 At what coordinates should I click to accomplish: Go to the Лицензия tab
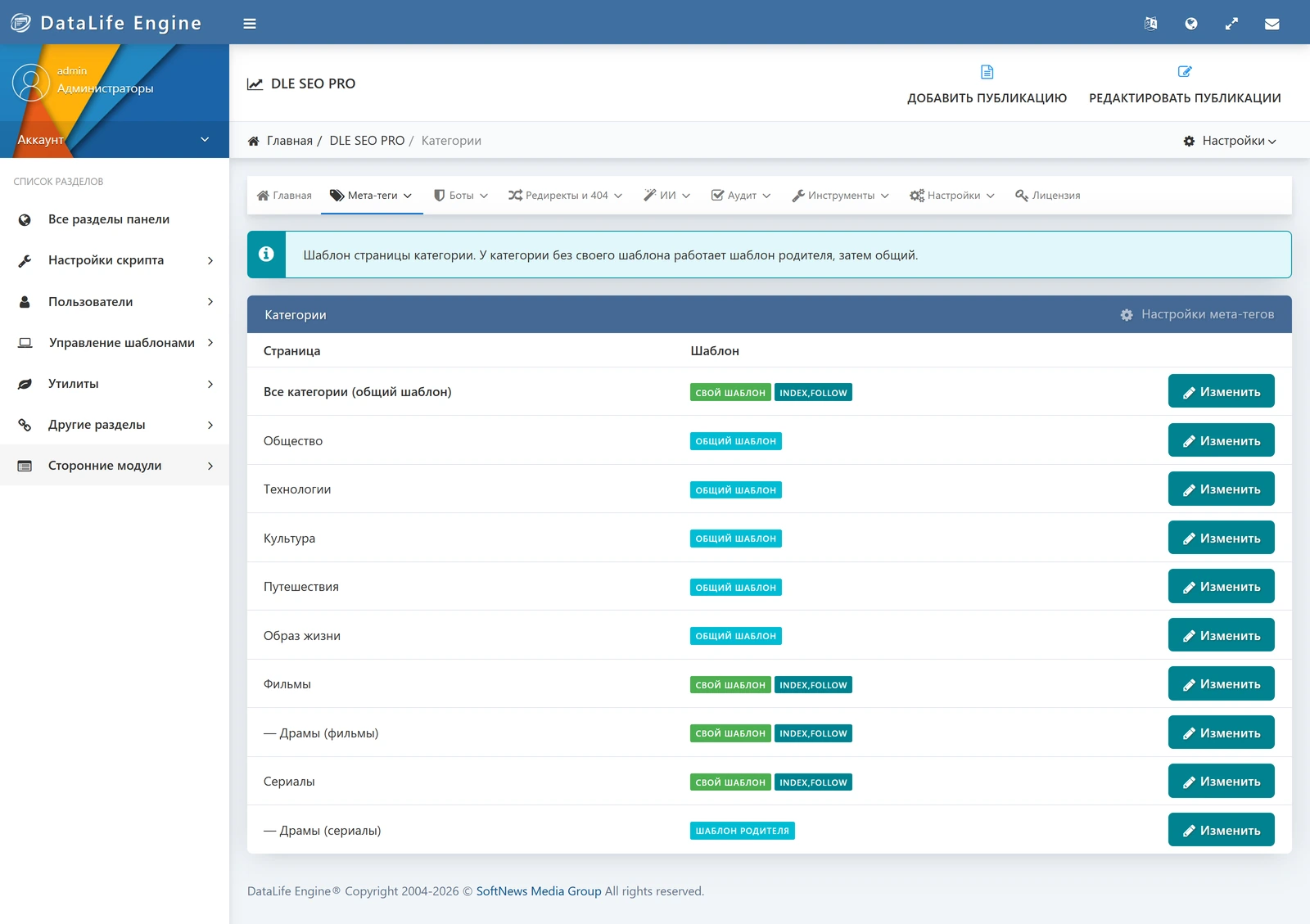pyautogui.click(x=1048, y=196)
